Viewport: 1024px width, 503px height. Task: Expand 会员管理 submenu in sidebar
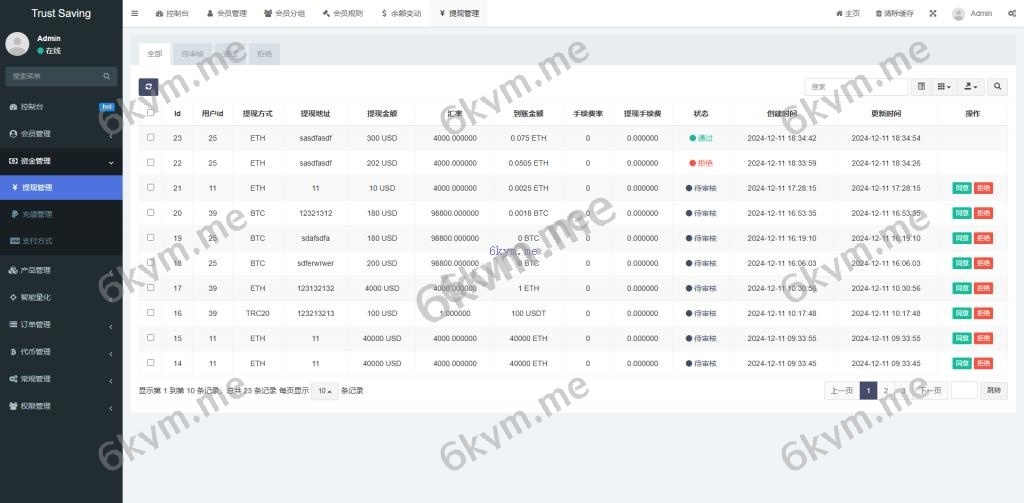pos(61,133)
